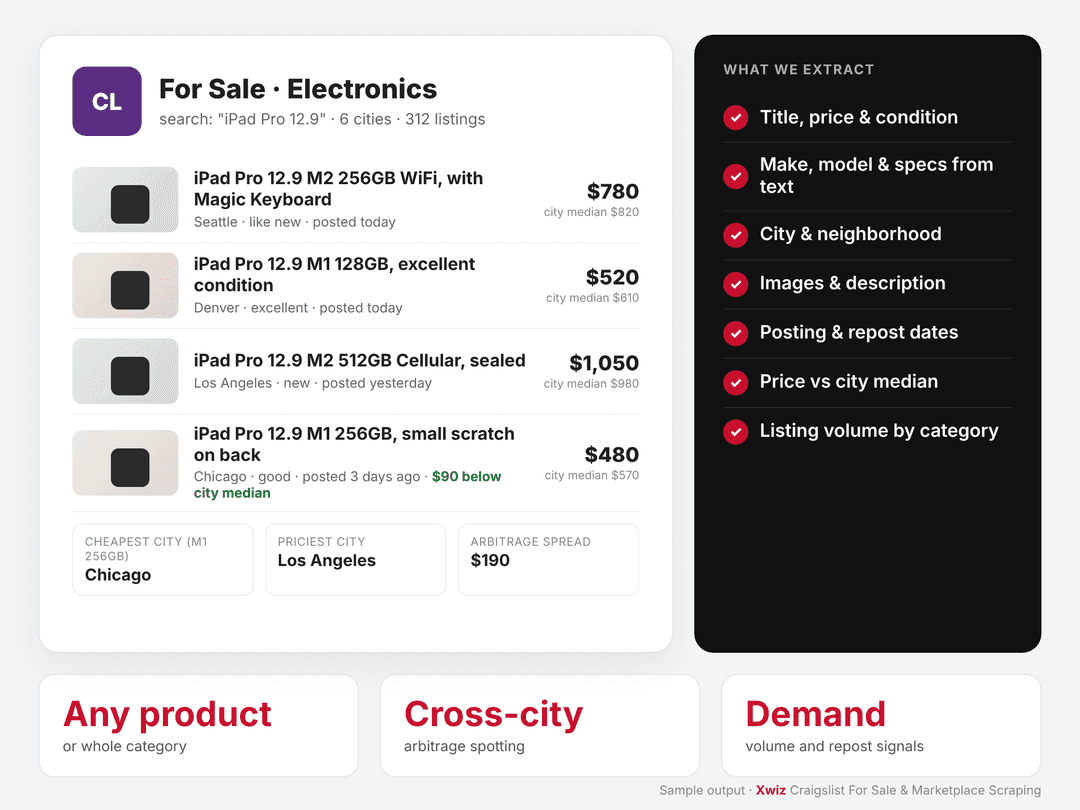Click Posting & repost dates label
Screen dimensions: 1080x810
pos(858,333)
